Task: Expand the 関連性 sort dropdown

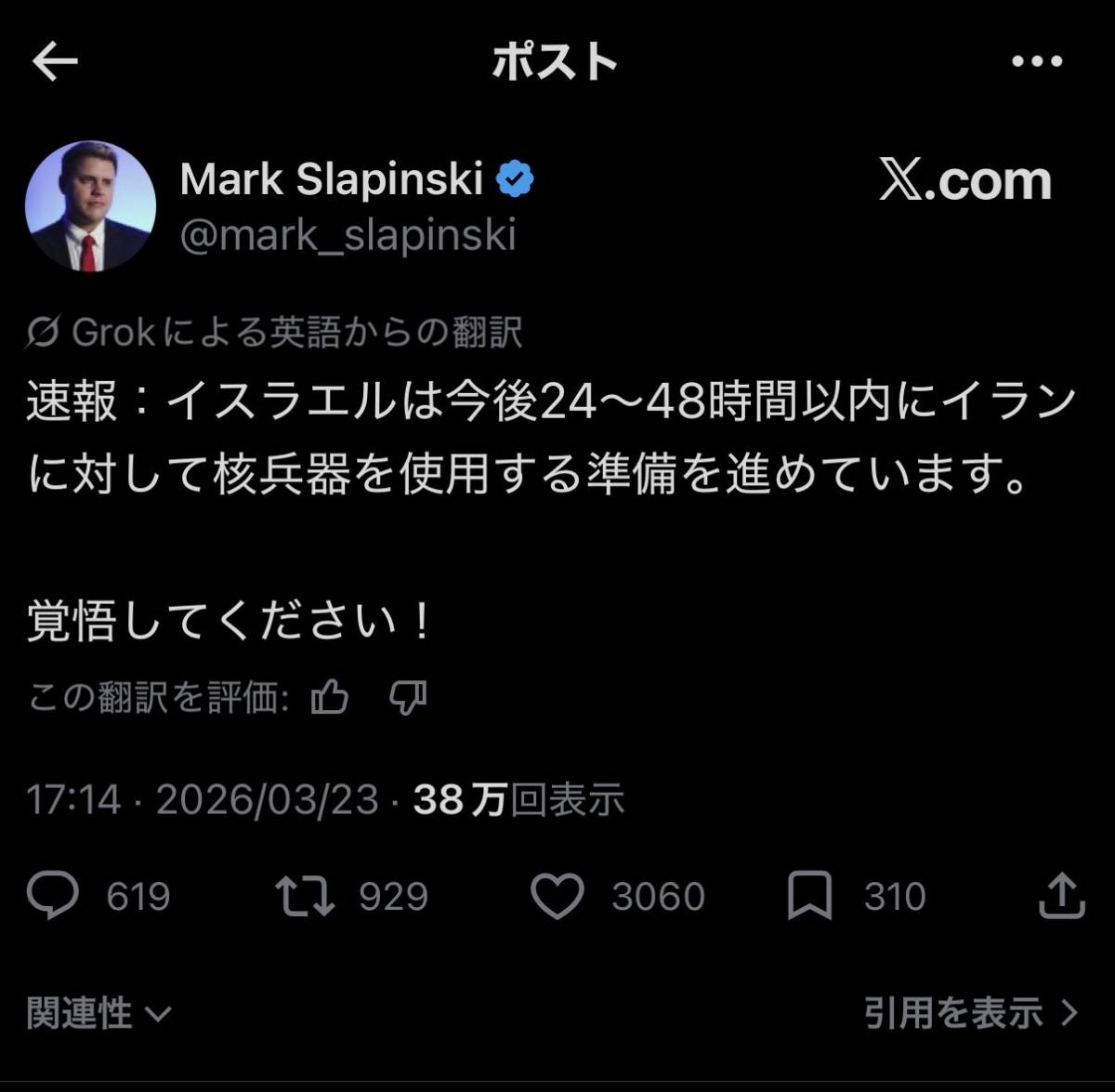Action: point(99,1012)
